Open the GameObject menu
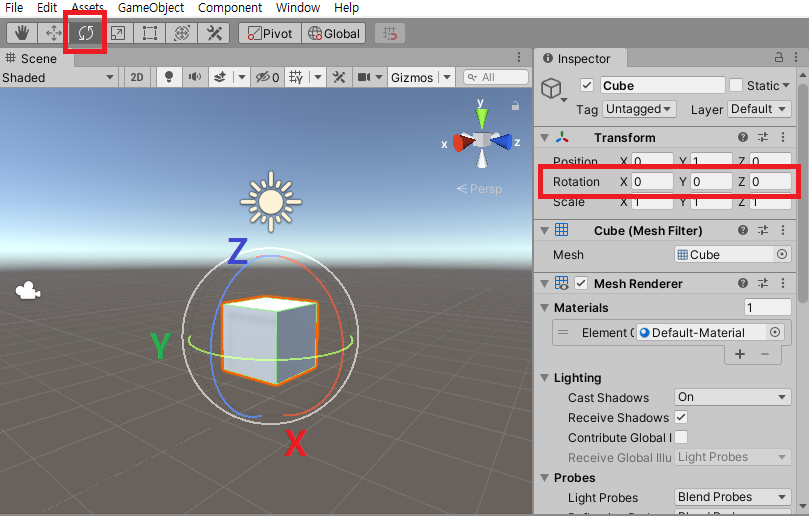The image size is (809, 516). (x=151, y=8)
